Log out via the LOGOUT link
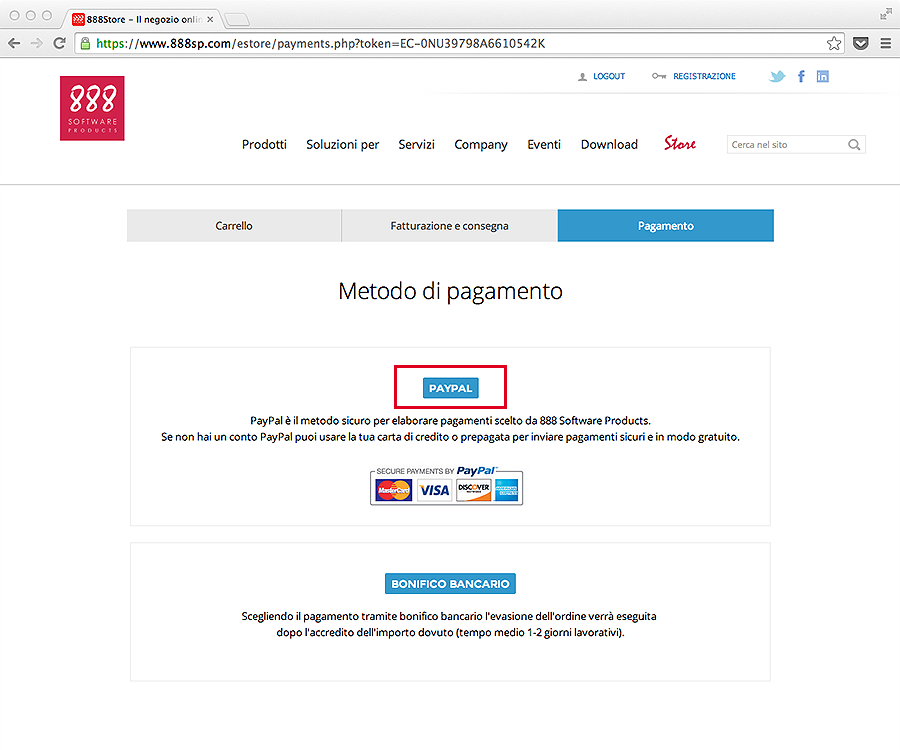 (609, 76)
